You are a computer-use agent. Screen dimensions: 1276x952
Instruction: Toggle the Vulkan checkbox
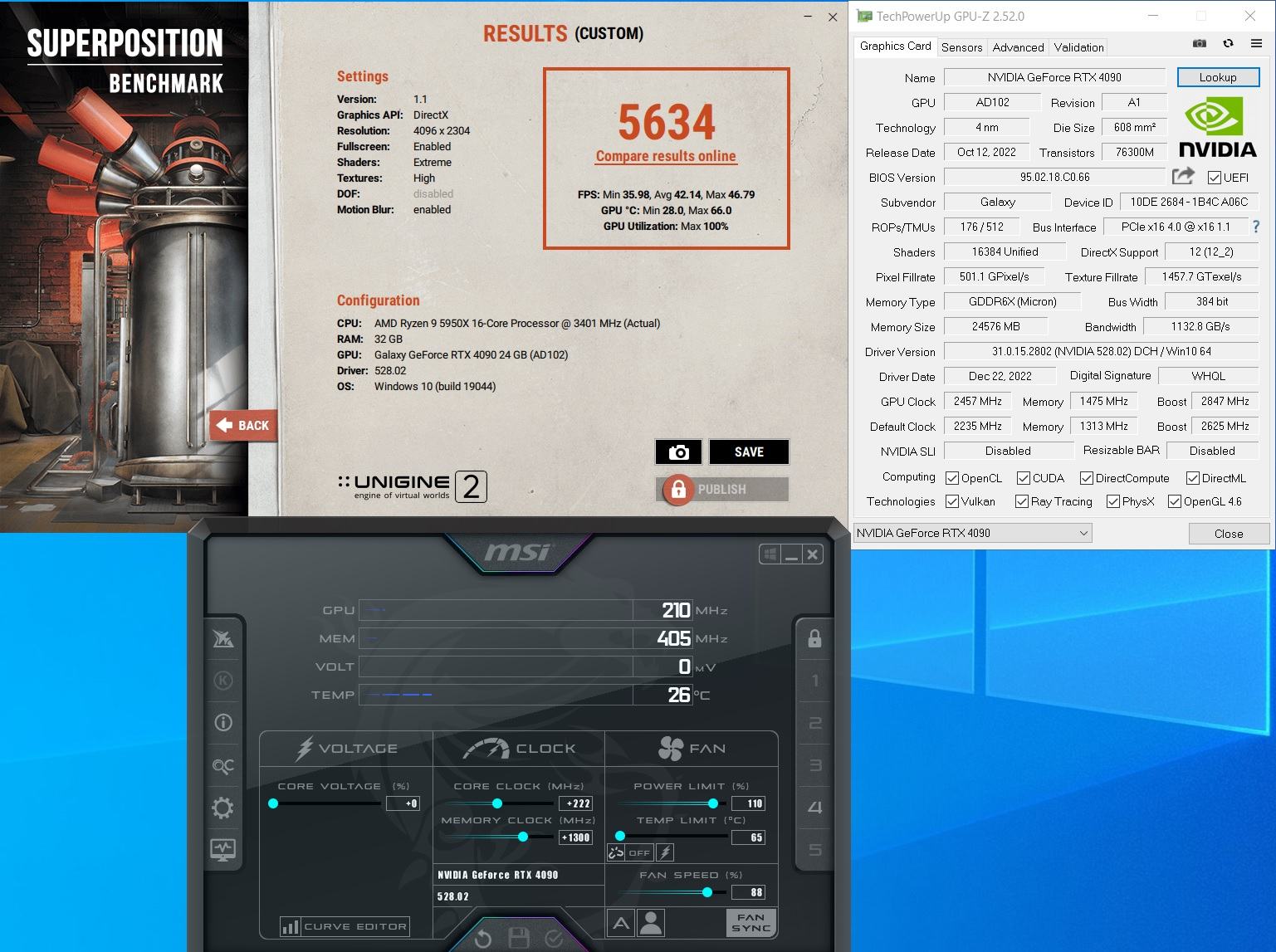pyautogui.click(x=952, y=501)
